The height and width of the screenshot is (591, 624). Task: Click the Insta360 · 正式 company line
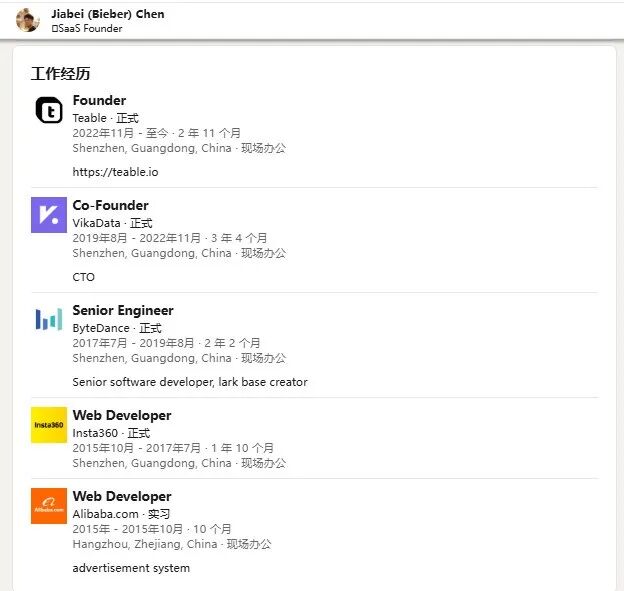coord(111,433)
